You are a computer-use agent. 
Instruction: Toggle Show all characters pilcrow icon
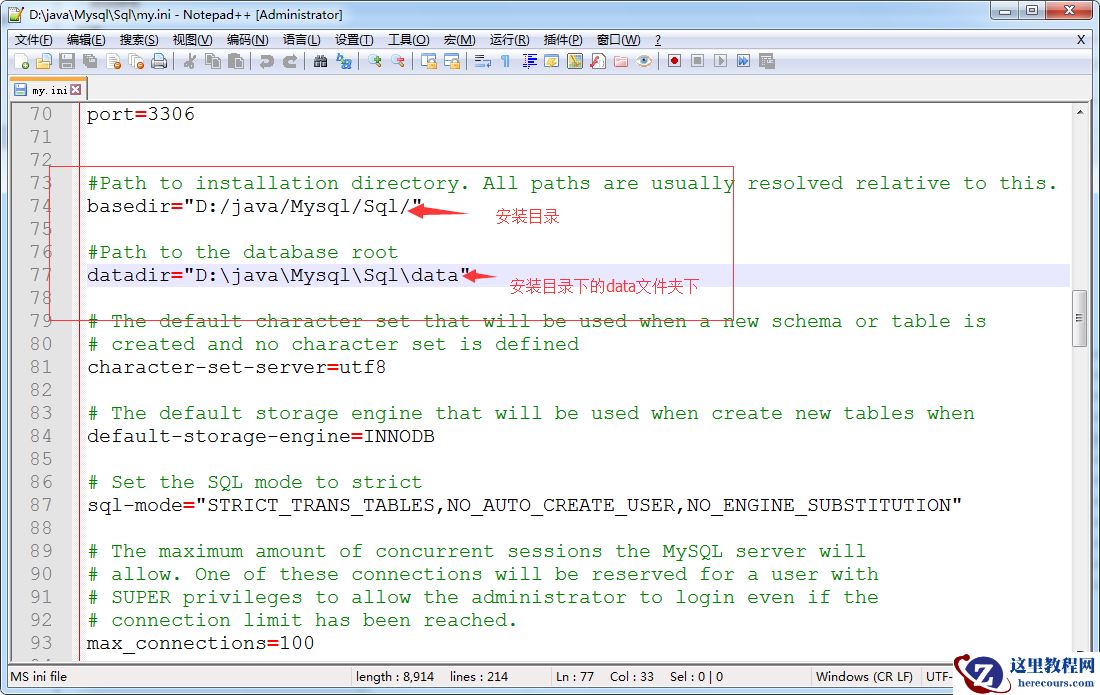point(505,62)
